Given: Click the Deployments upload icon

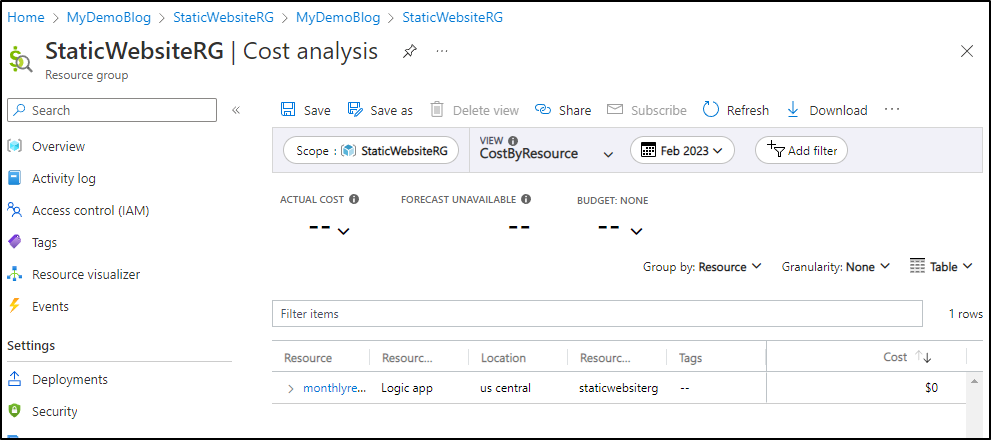Looking at the screenshot, I should tap(15, 379).
